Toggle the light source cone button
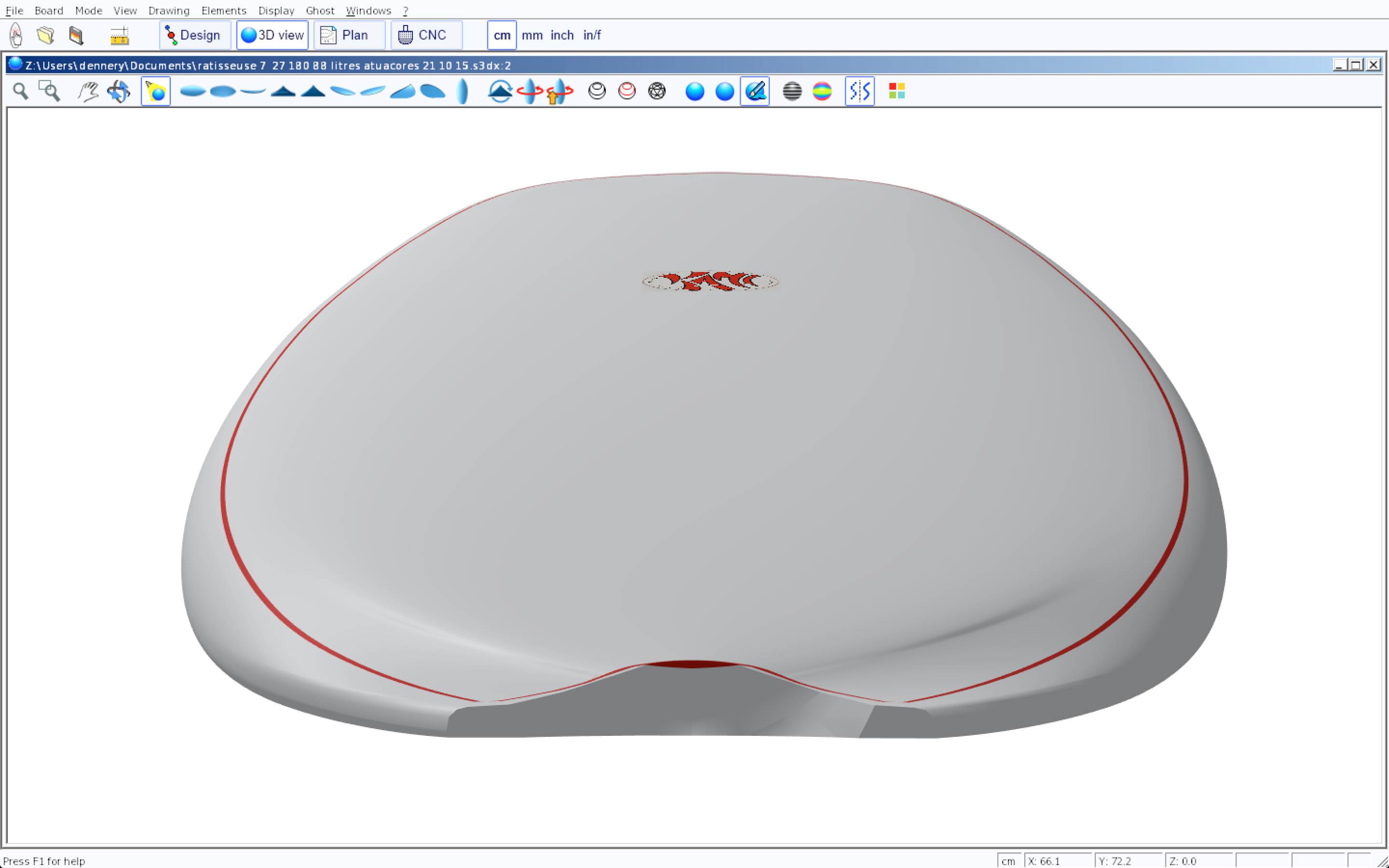1389x868 pixels. pos(156,91)
